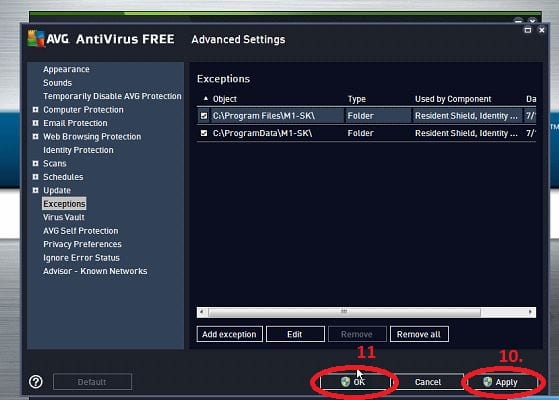Expand the Schedules tree node

35,177
